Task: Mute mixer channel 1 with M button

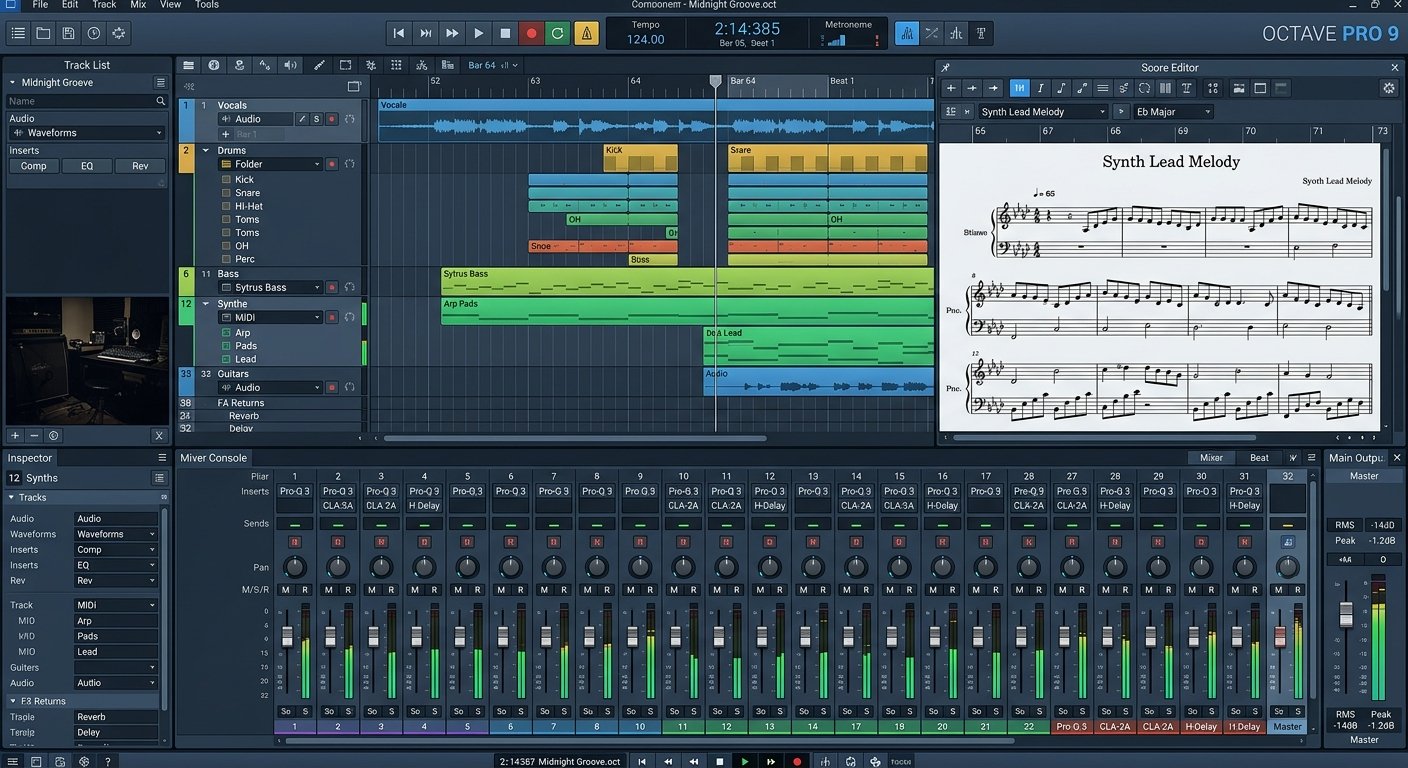Action: (x=285, y=590)
